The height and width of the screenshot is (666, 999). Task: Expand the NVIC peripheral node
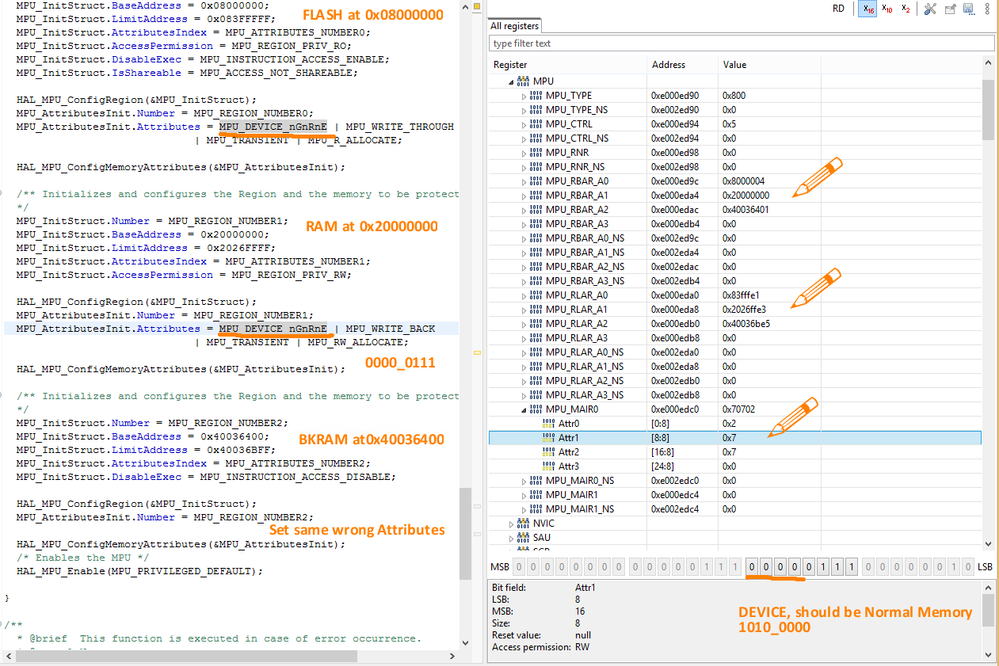513,523
